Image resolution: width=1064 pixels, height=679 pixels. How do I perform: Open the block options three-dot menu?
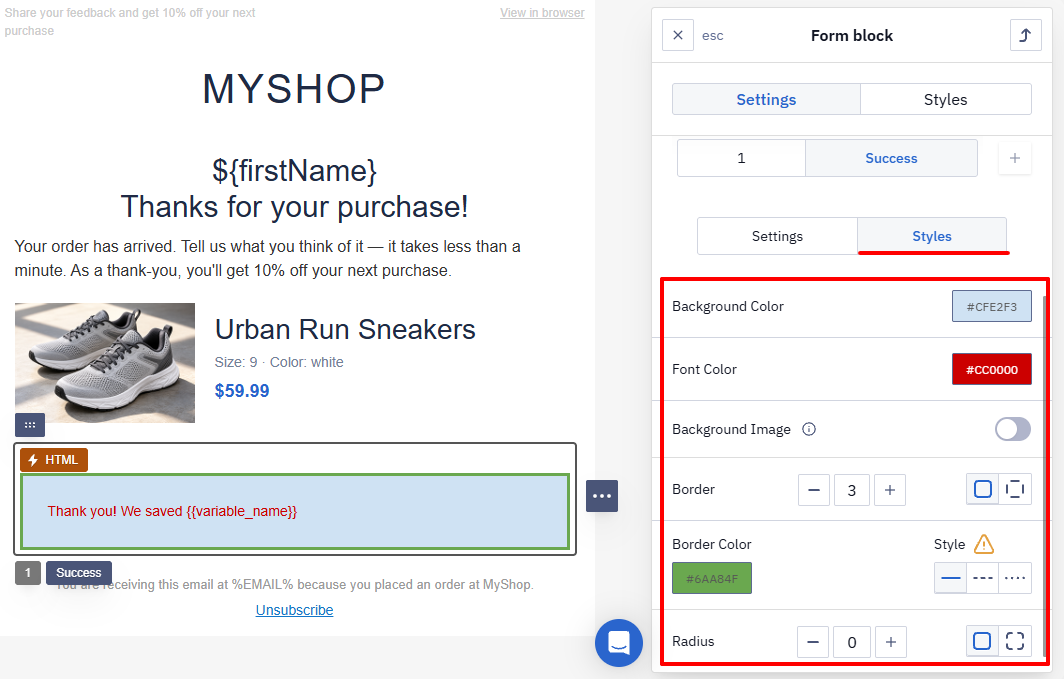pyautogui.click(x=602, y=496)
